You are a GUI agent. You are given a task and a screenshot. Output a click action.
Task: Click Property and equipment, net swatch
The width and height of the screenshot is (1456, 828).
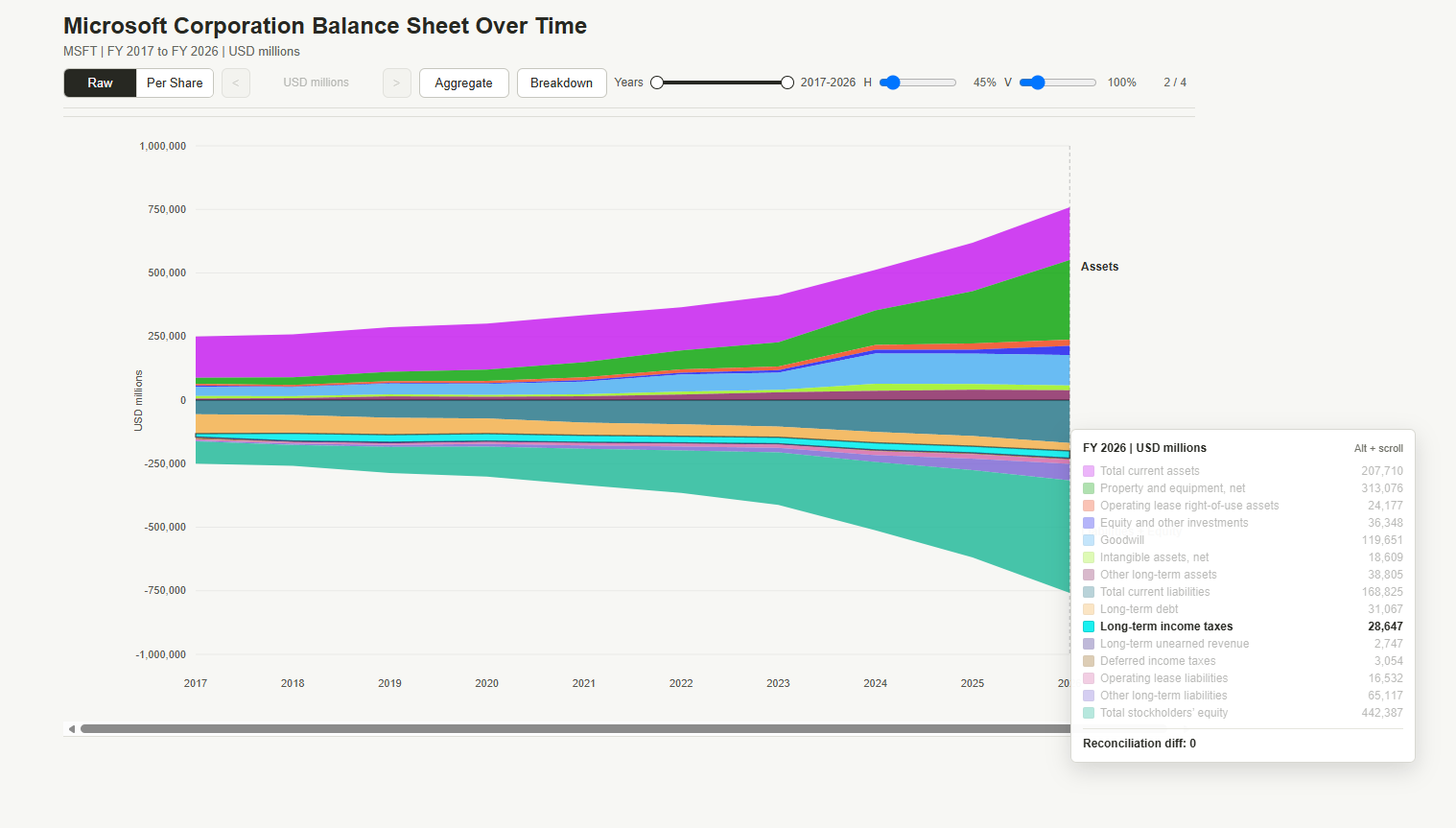tap(1089, 488)
